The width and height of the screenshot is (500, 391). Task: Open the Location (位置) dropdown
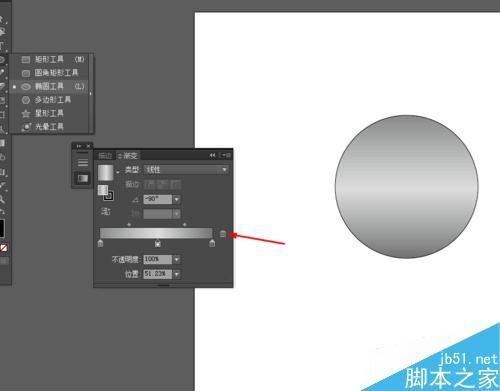[177, 274]
